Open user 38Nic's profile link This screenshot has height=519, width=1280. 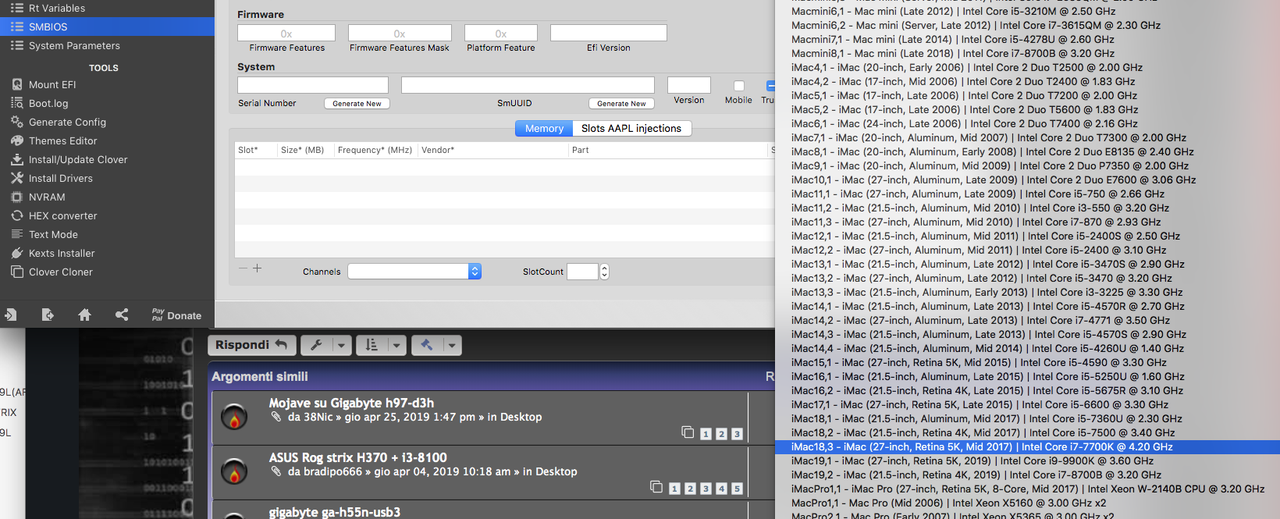pos(319,417)
